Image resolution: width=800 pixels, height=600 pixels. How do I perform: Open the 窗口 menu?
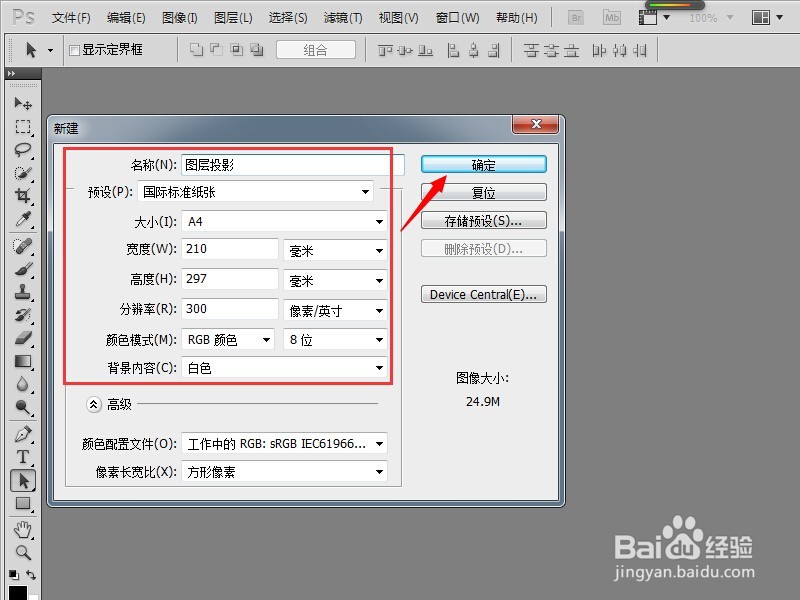tap(456, 17)
